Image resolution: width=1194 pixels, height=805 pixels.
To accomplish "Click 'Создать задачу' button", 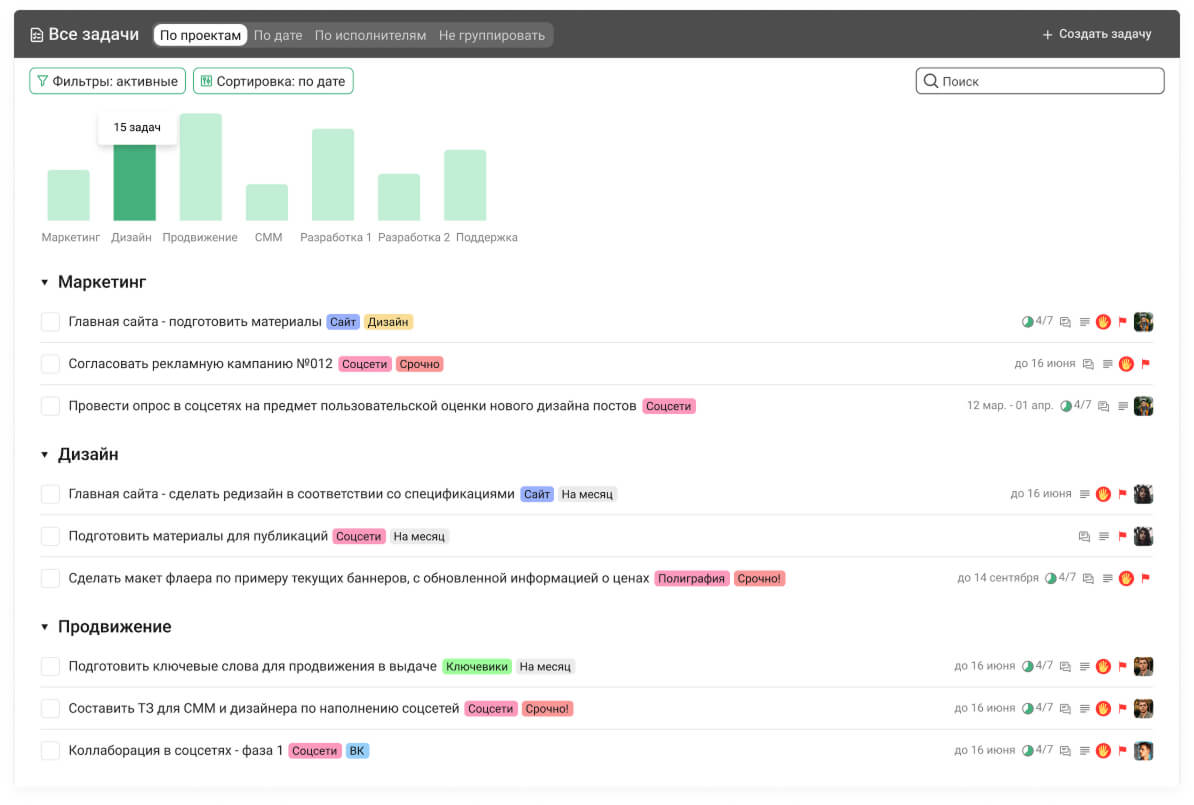I will (x=1097, y=34).
